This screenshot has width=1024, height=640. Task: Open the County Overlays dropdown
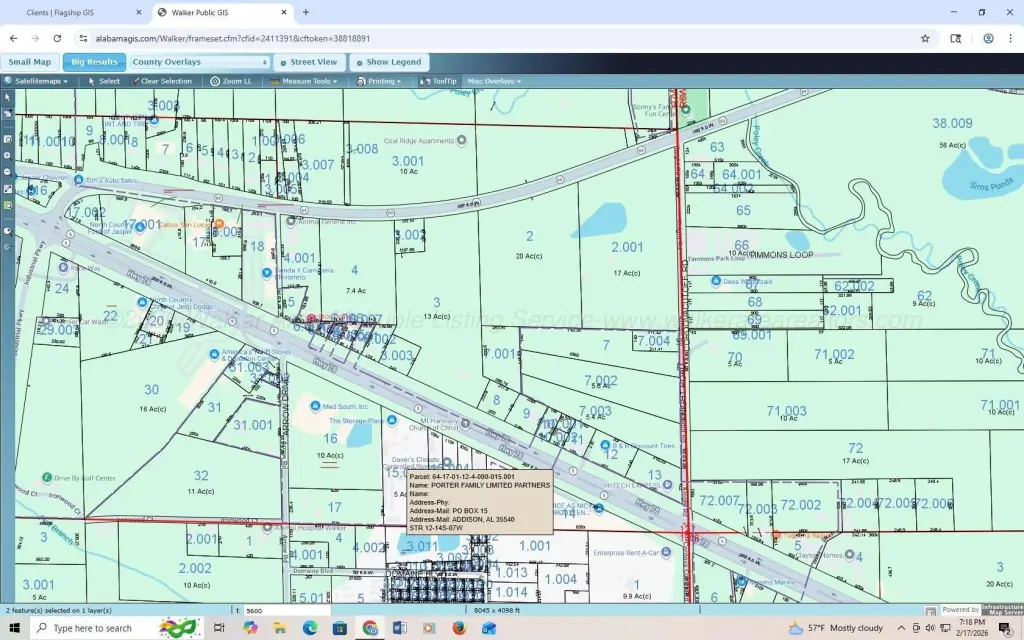click(200, 62)
